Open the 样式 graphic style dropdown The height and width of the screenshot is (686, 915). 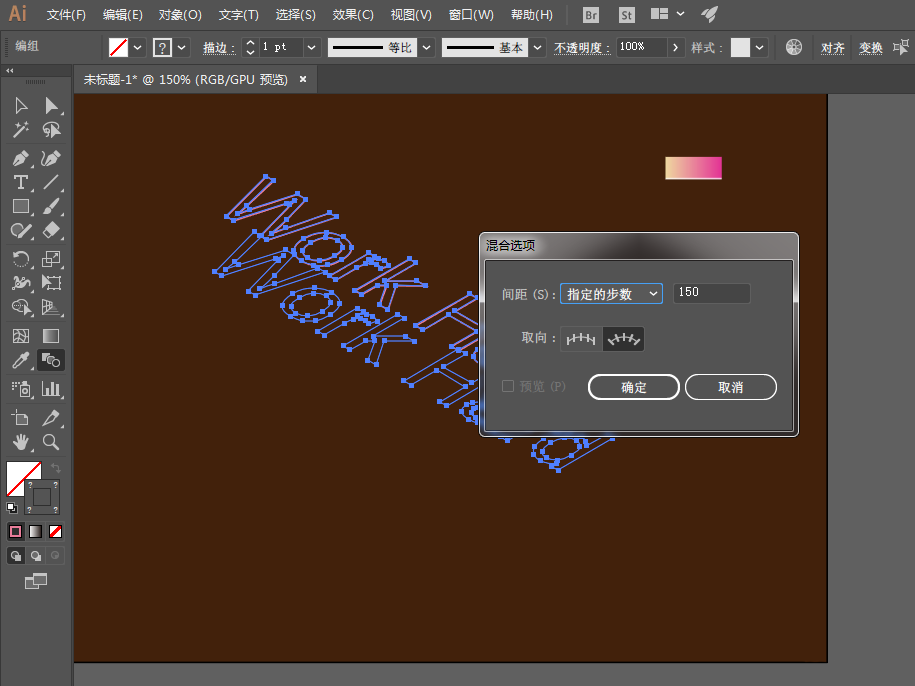point(759,48)
